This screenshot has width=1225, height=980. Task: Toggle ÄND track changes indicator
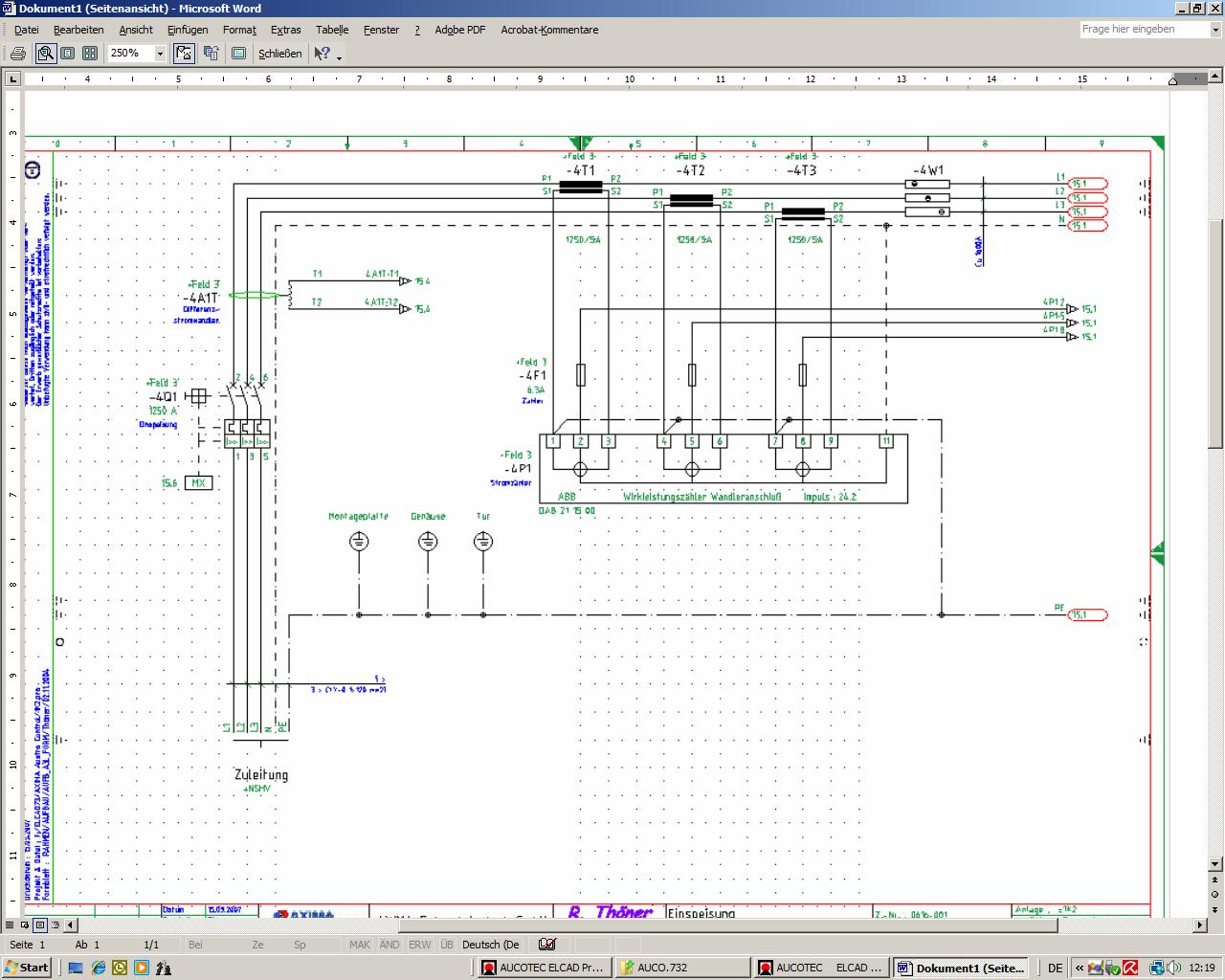[x=390, y=945]
